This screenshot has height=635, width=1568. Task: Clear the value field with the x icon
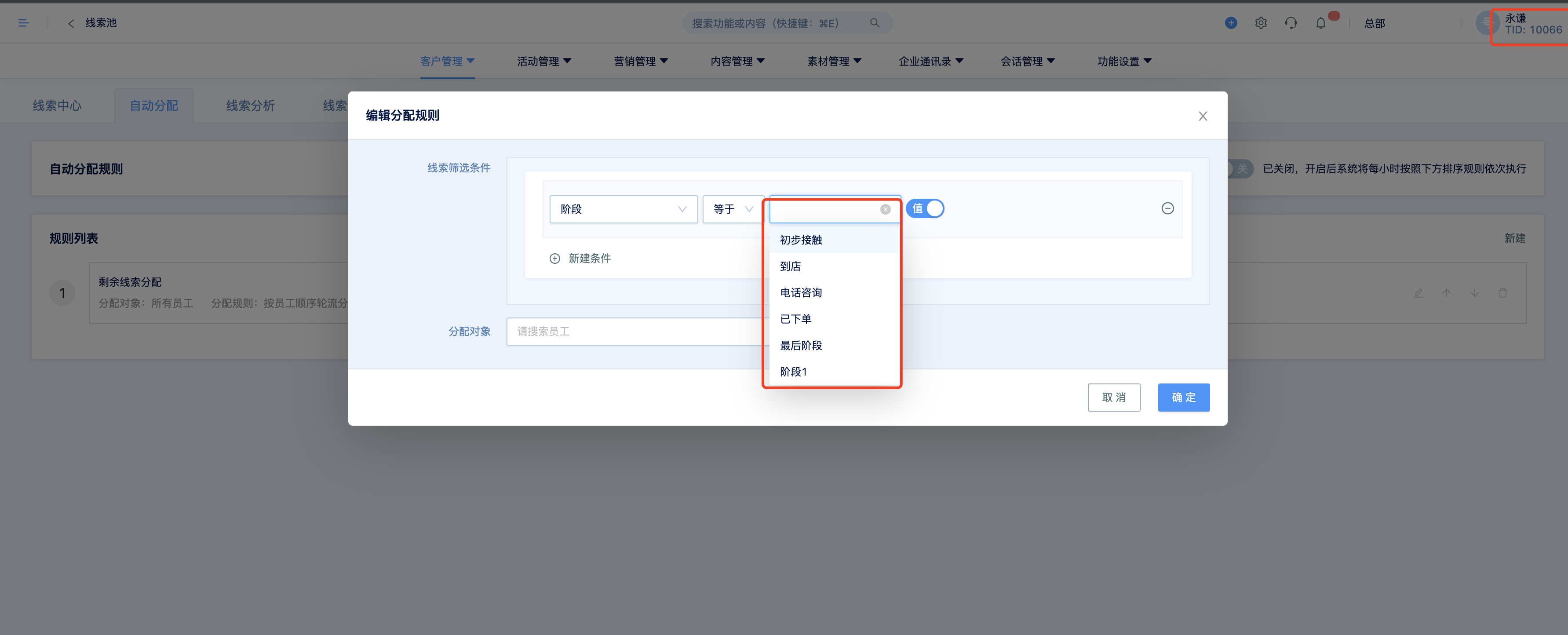tap(886, 209)
